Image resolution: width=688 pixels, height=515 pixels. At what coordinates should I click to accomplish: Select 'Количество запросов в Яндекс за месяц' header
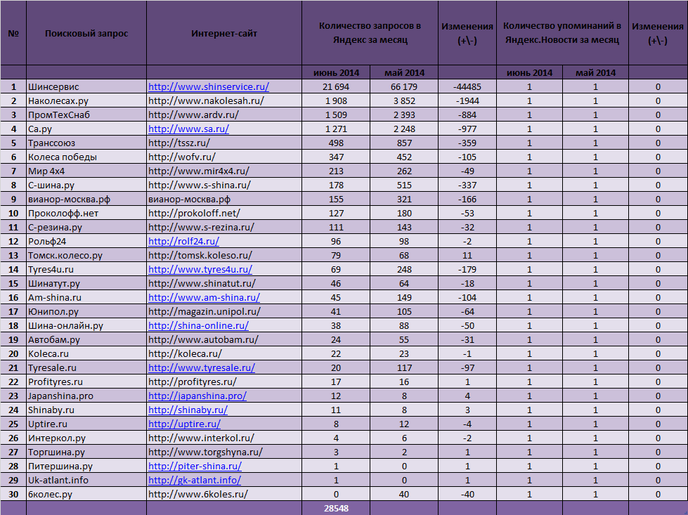(370, 33)
